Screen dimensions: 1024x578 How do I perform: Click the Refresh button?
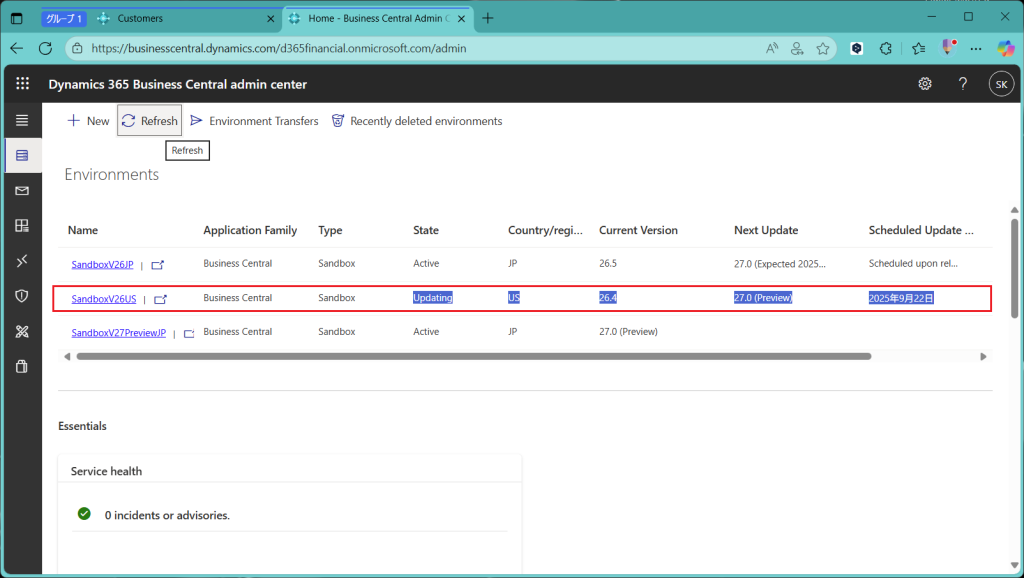click(149, 121)
